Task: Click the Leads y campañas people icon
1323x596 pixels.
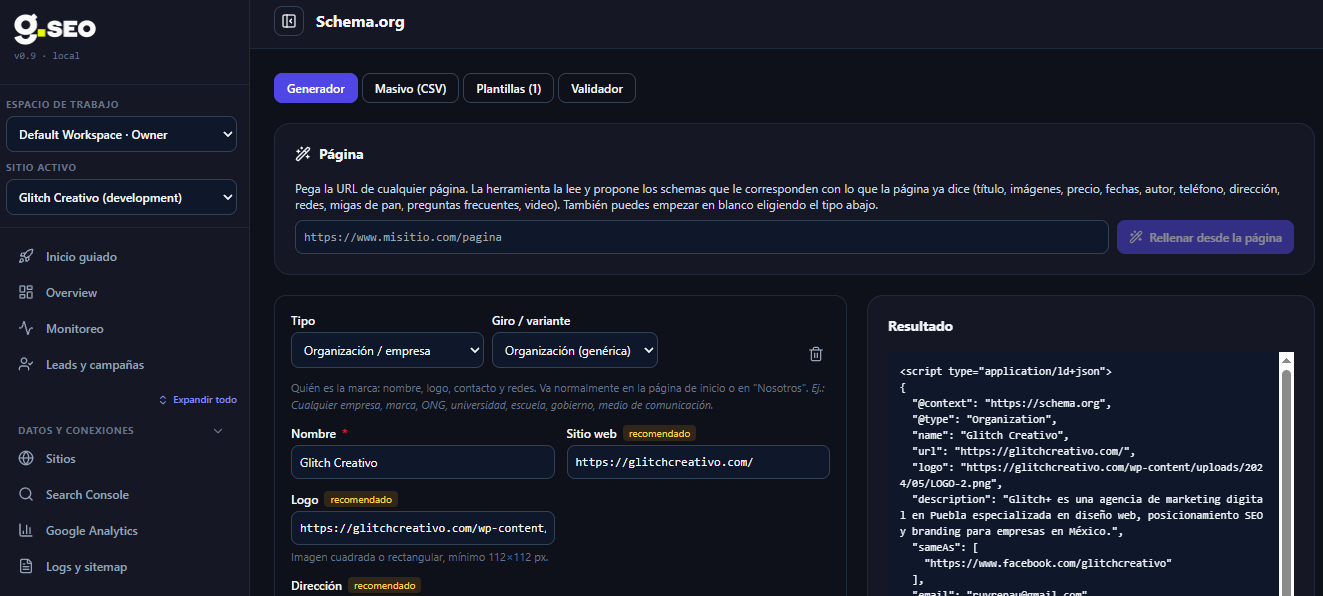Action: (x=27, y=365)
